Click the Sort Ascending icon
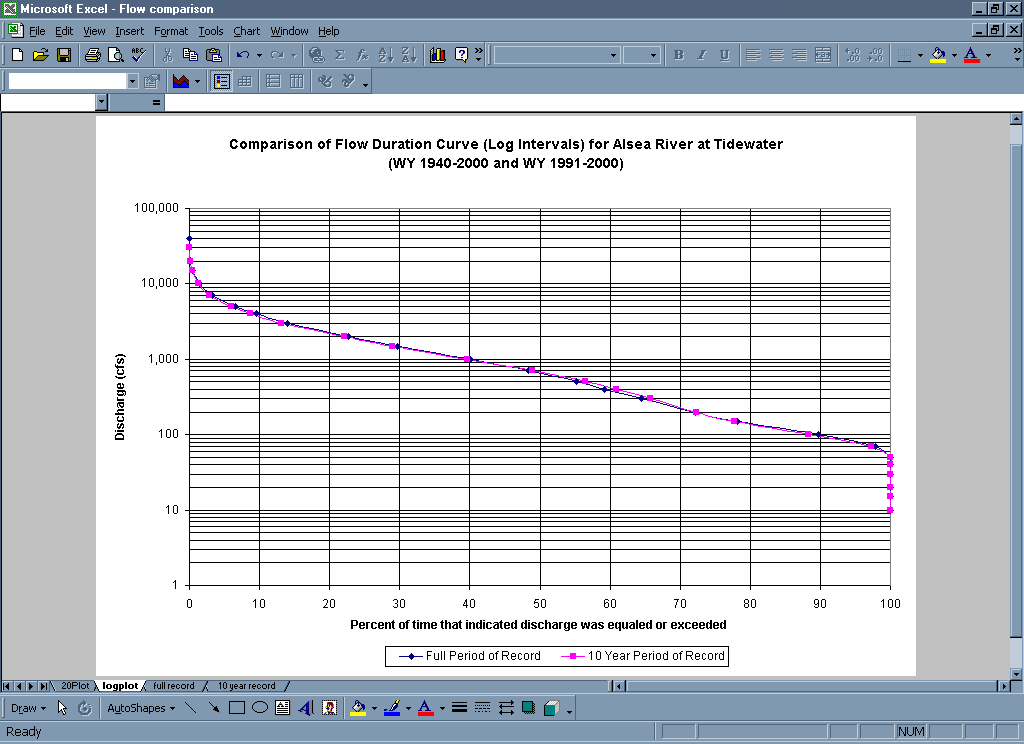Image resolution: width=1024 pixels, height=744 pixels. tap(386, 55)
